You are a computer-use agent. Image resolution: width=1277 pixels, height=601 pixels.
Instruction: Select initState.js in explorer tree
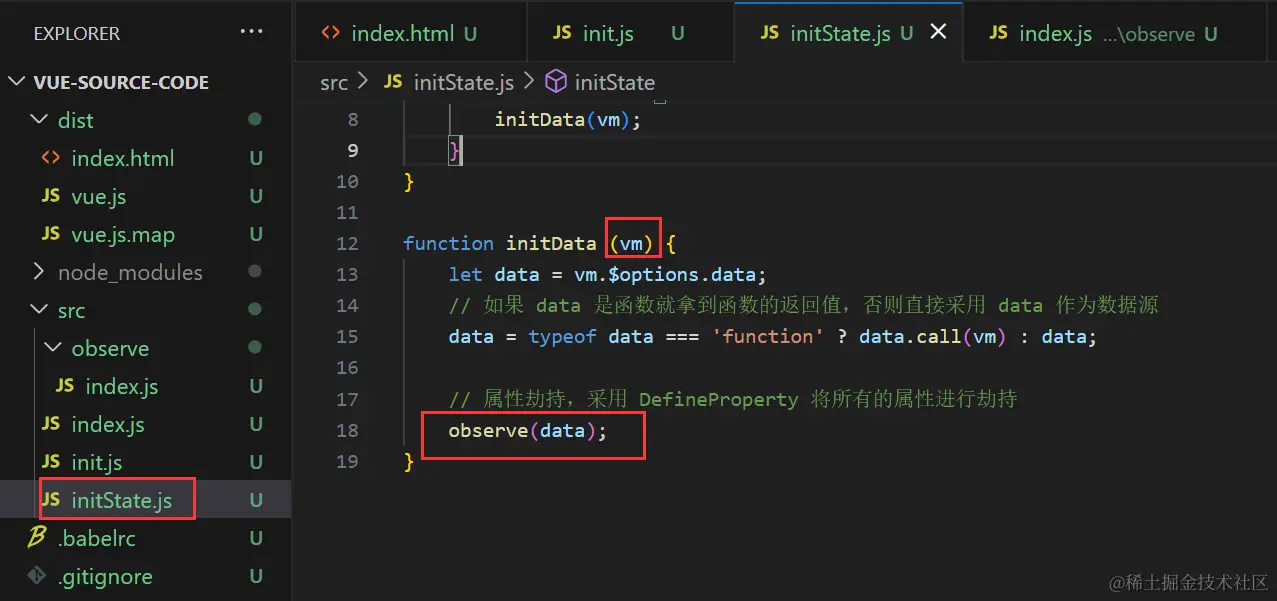pyautogui.click(x=121, y=500)
